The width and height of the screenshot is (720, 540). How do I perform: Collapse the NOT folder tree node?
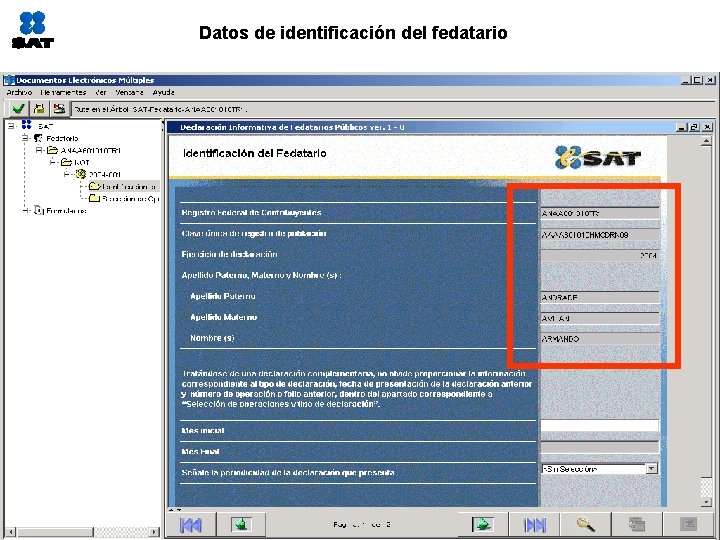53,162
